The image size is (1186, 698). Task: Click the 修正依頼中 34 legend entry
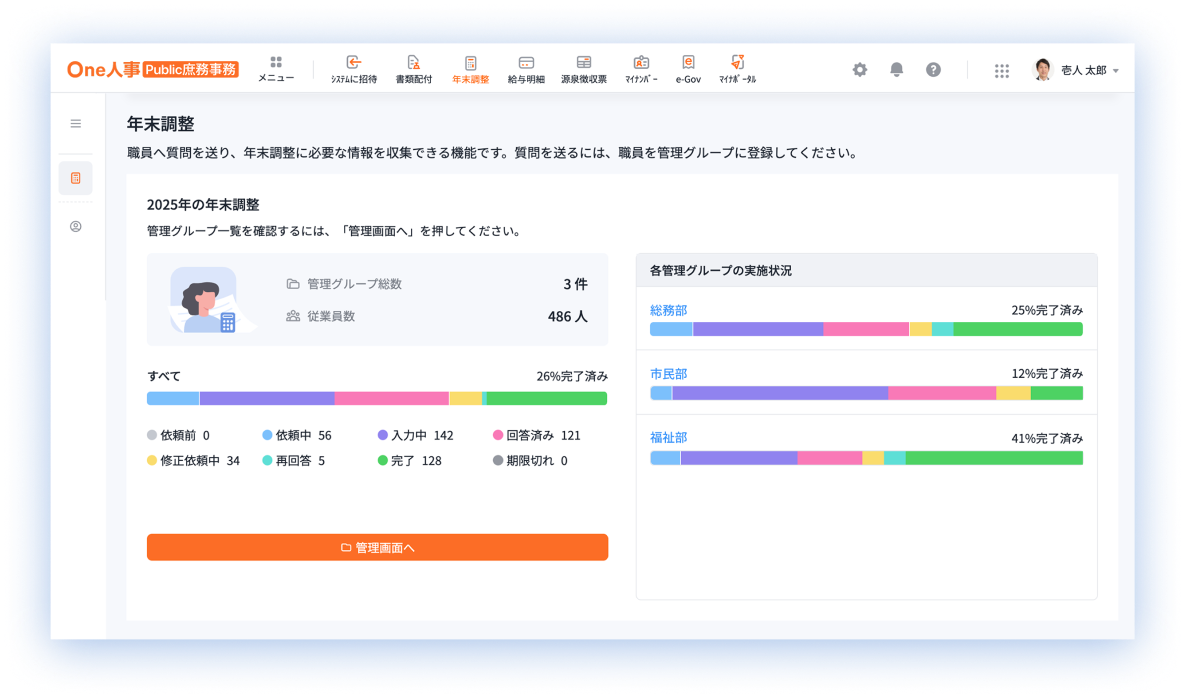pyautogui.click(x=194, y=461)
